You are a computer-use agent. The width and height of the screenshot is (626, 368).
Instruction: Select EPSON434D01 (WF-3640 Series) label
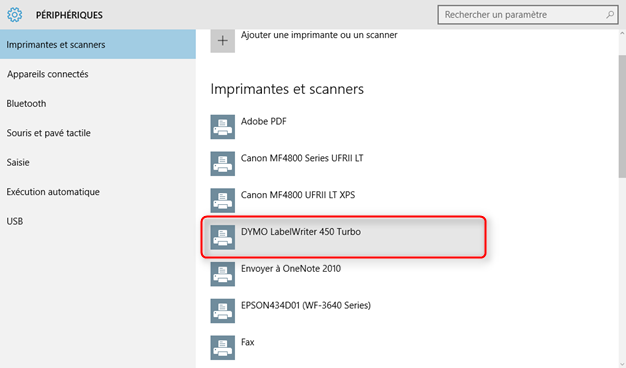[306, 305]
